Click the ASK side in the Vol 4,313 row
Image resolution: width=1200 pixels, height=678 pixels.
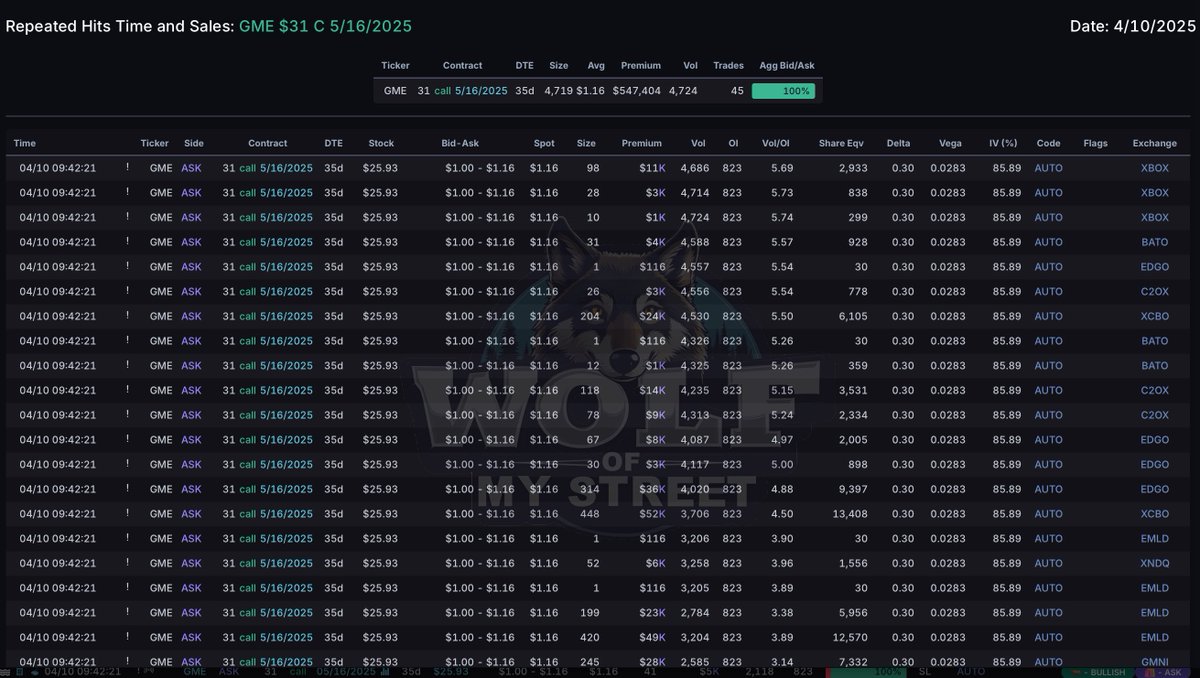pos(192,415)
